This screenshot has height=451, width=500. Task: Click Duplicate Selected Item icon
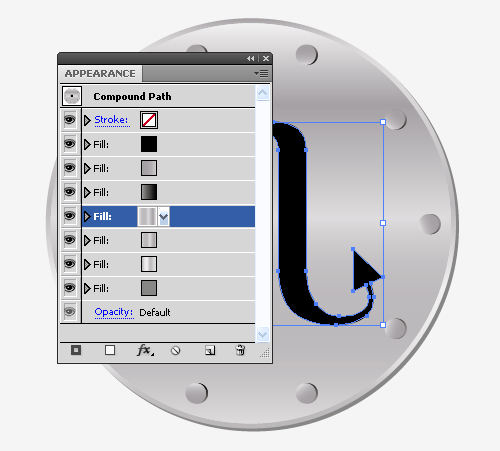(x=210, y=350)
